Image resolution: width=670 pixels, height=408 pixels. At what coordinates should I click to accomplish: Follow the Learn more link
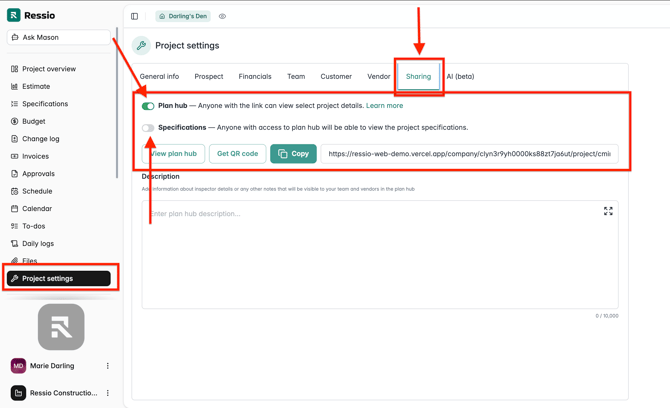pyautogui.click(x=384, y=105)
